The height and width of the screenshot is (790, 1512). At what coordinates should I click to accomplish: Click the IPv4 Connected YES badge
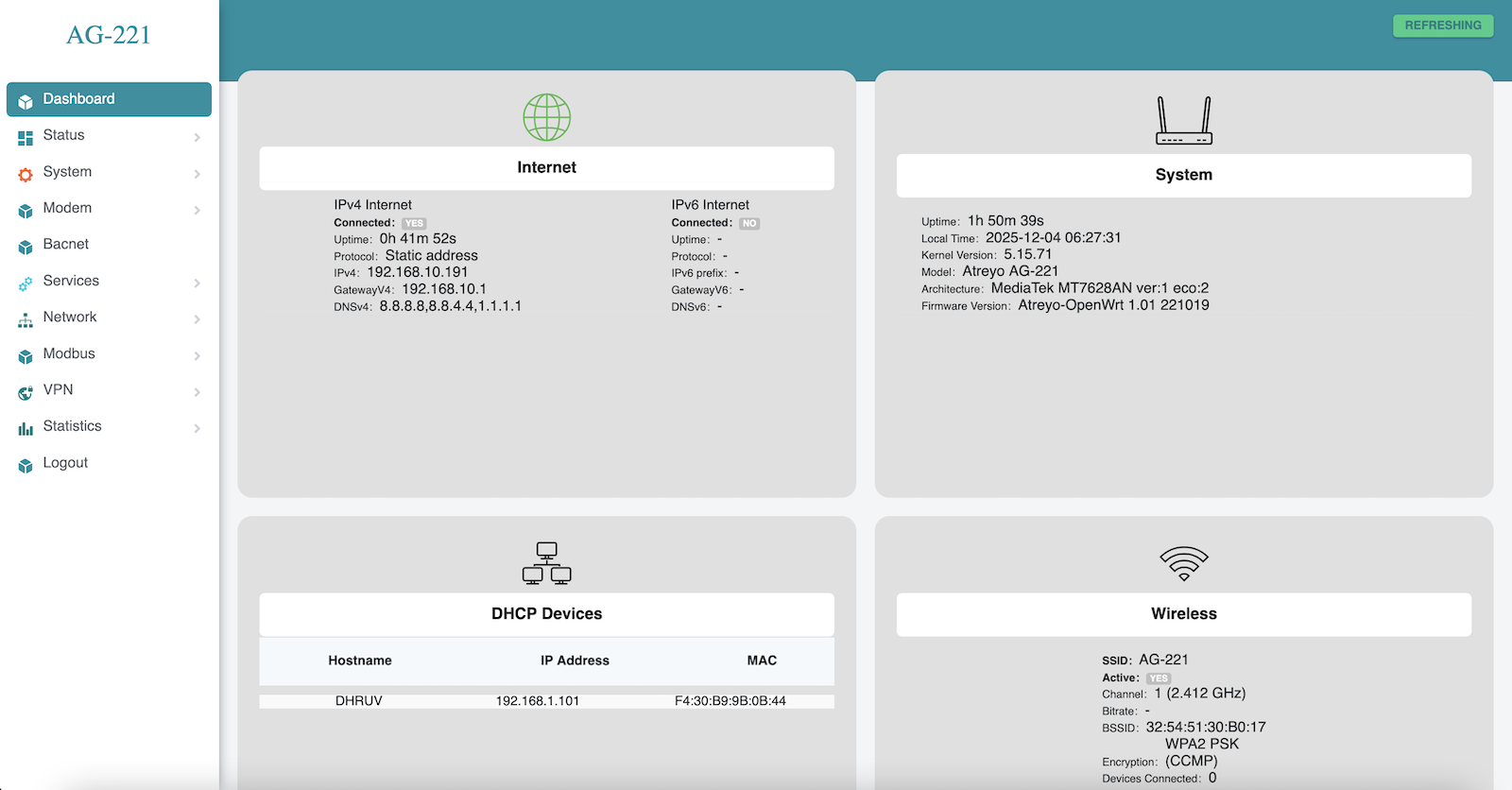coord(414,224)
